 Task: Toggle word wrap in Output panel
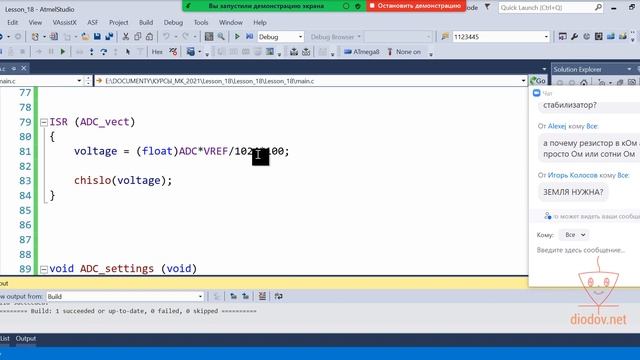pyautogui.click(x=278, y=296)
